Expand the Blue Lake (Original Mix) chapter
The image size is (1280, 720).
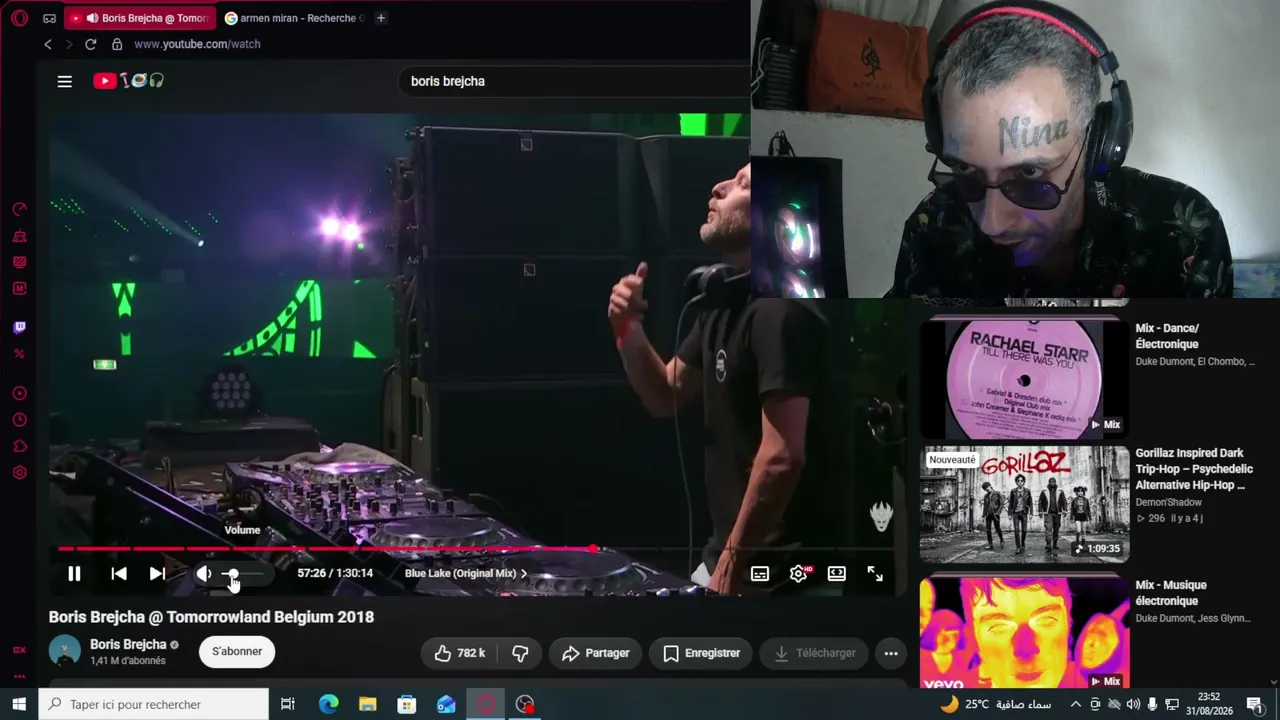(466, 573)
